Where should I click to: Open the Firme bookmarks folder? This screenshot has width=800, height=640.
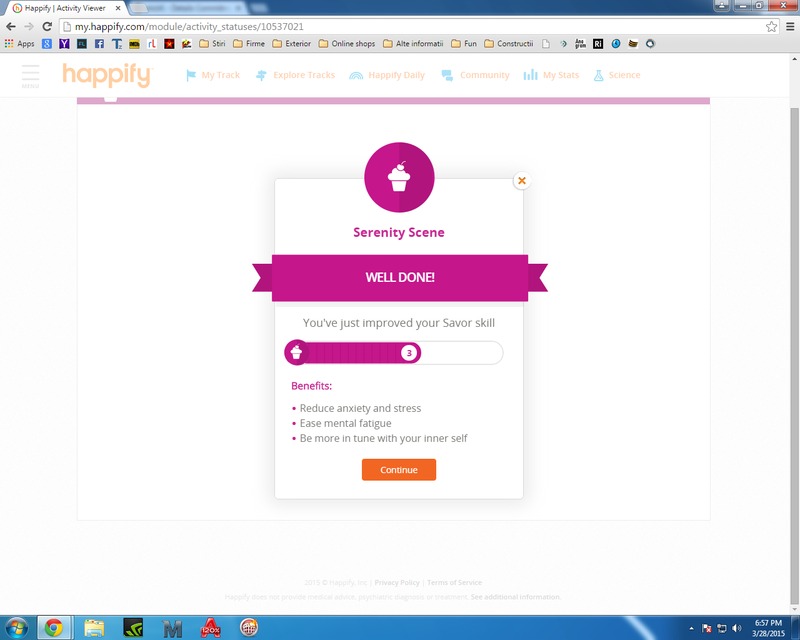249,44
